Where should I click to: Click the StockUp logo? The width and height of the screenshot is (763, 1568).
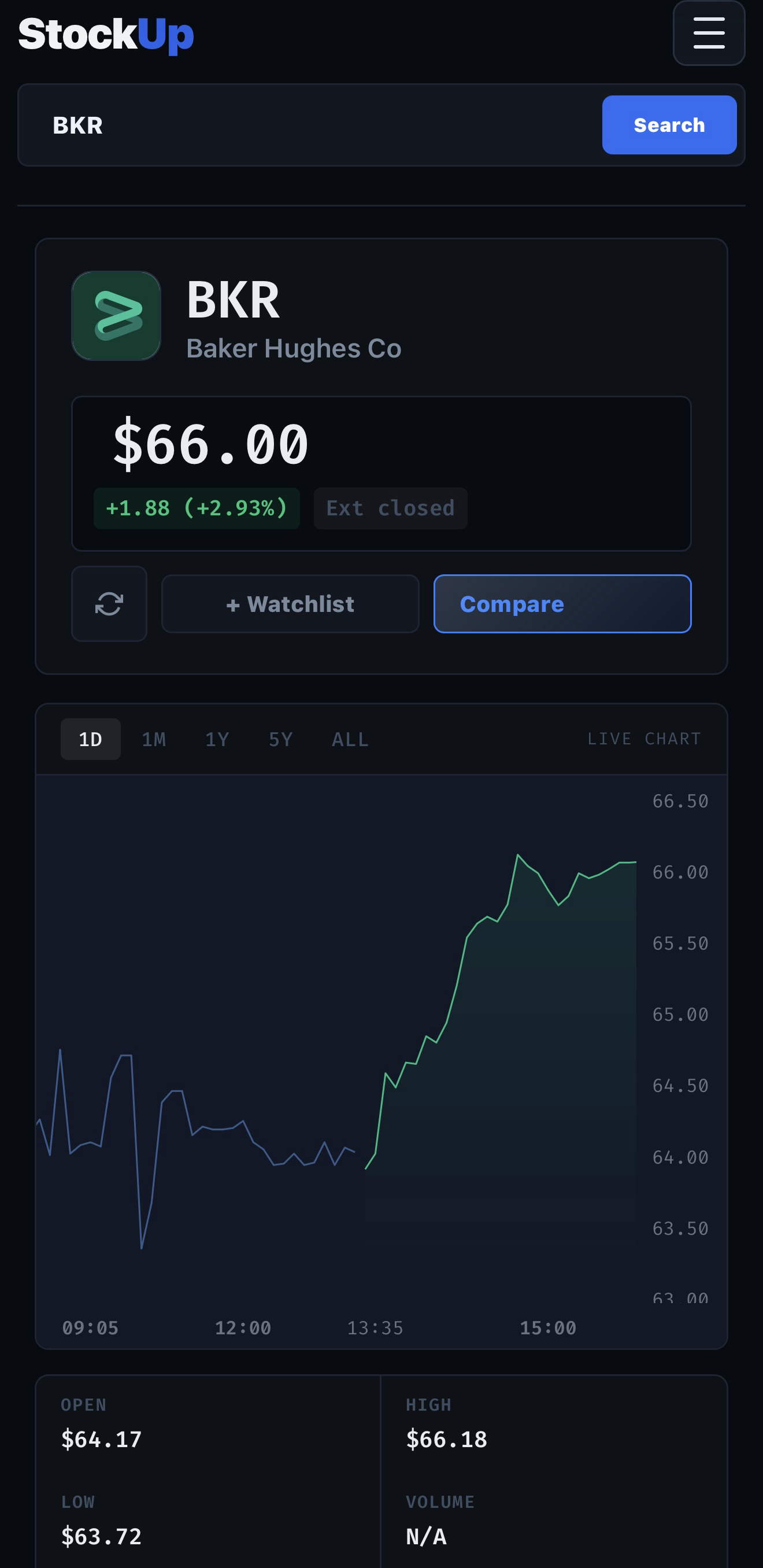coord(106,34)
